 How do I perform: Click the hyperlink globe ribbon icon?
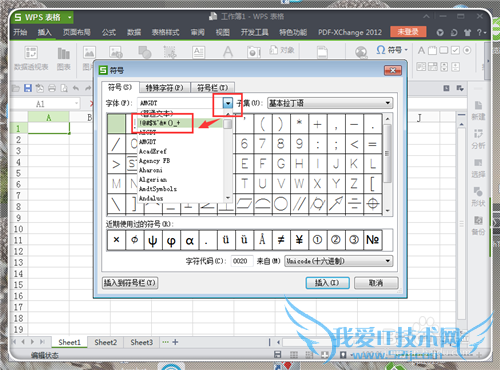[x=361, y=52]
